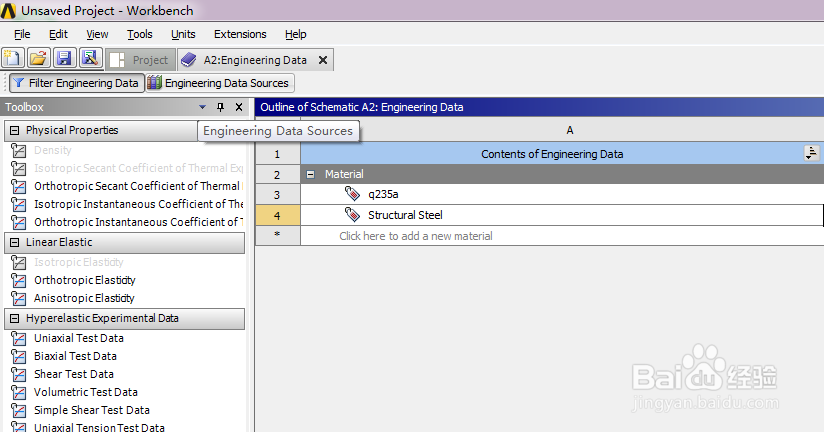
Task: Select Orthotropic Elasticity in toolbox
Action: click(85, 280)
